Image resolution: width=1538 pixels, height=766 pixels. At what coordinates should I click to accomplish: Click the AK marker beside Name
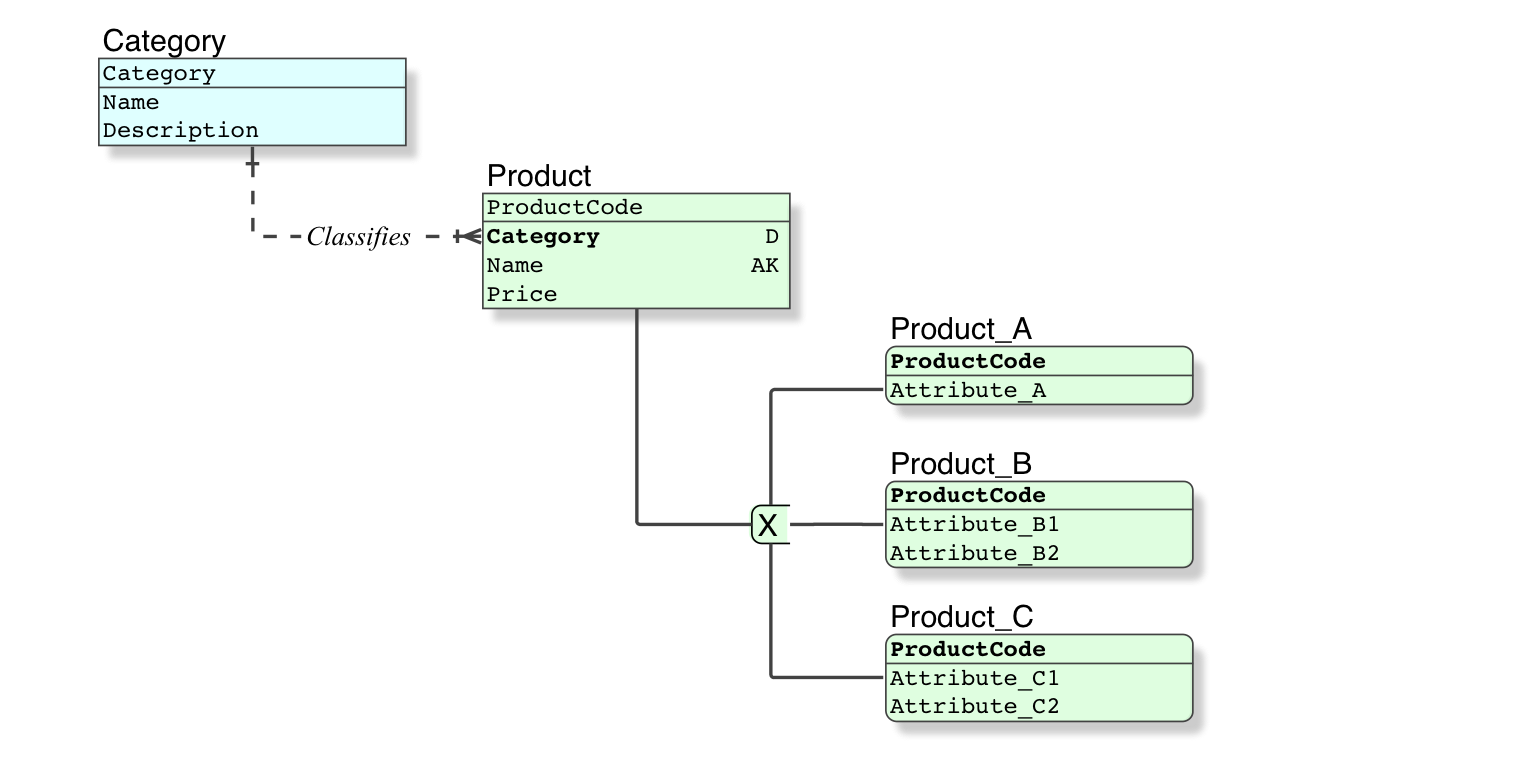coord(764,265)
